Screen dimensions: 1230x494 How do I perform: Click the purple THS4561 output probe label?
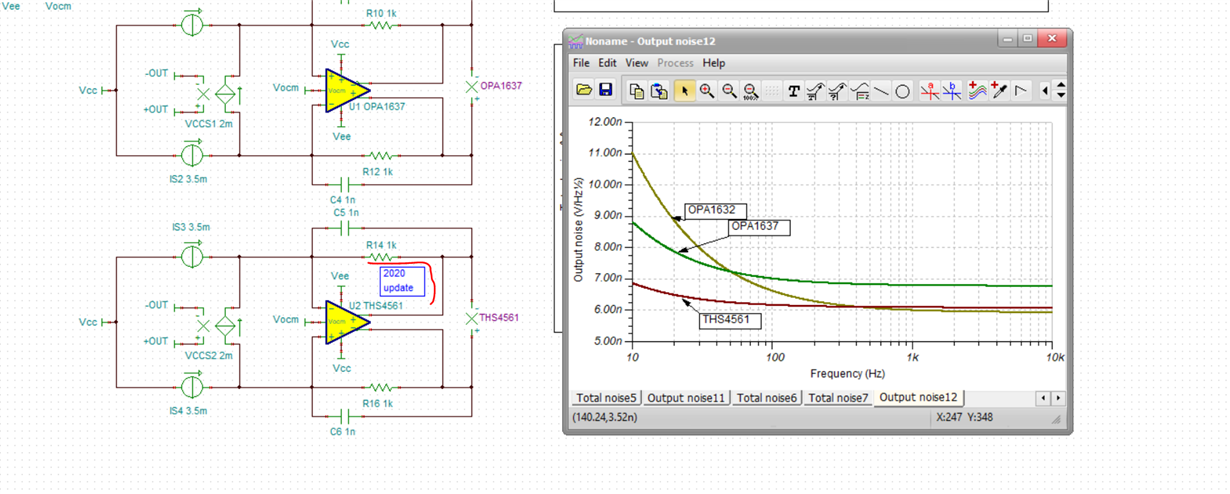point(501,318)
